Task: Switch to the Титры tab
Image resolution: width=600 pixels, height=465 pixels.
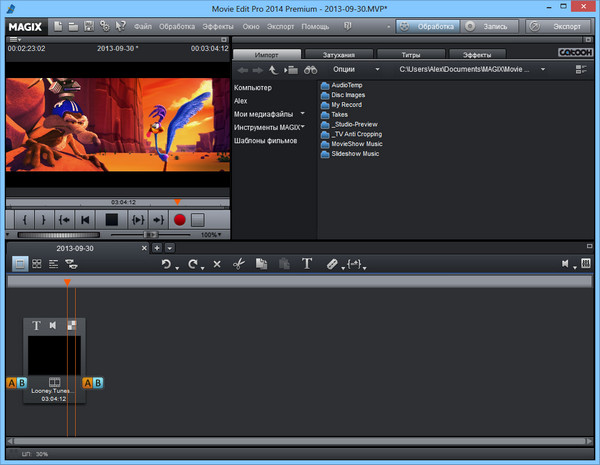Action: 411,54
